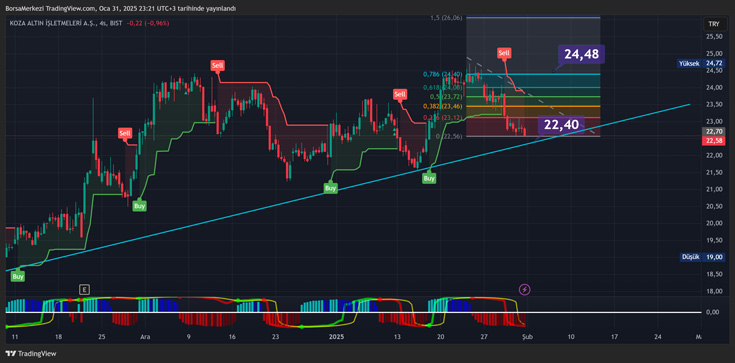Click the Buy signal above 2025 label
Viewport: 735px width, 363px height.
[330, 188]
